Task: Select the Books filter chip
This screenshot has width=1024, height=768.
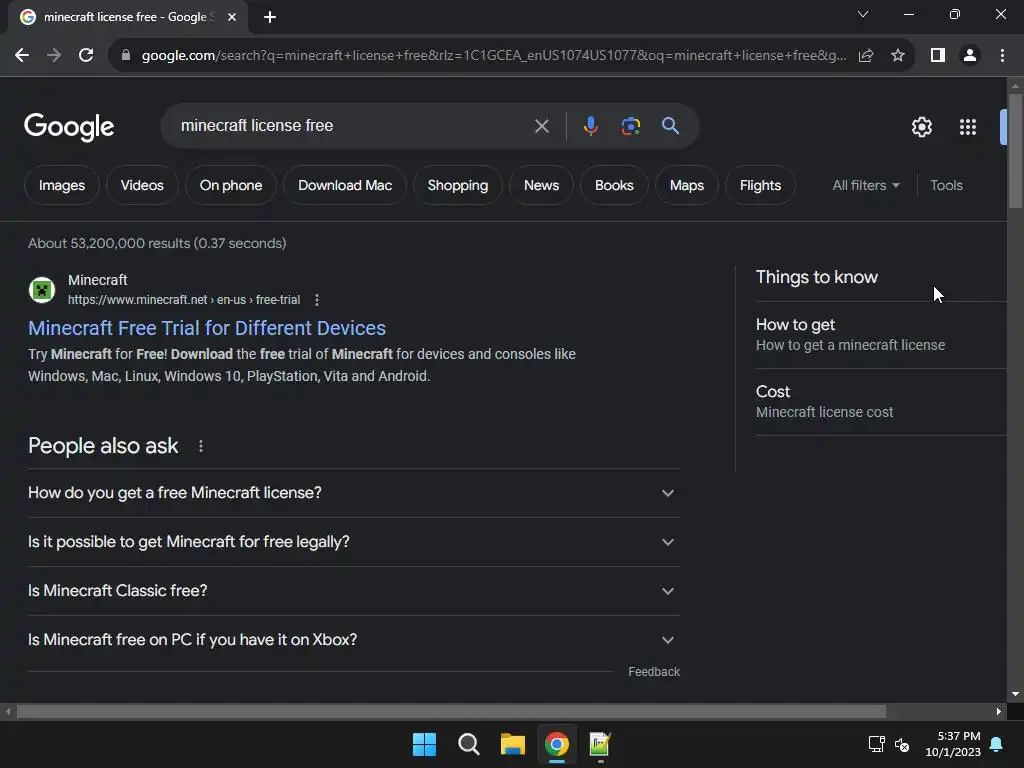Action: pyautogui.click(x=614, y=185)
